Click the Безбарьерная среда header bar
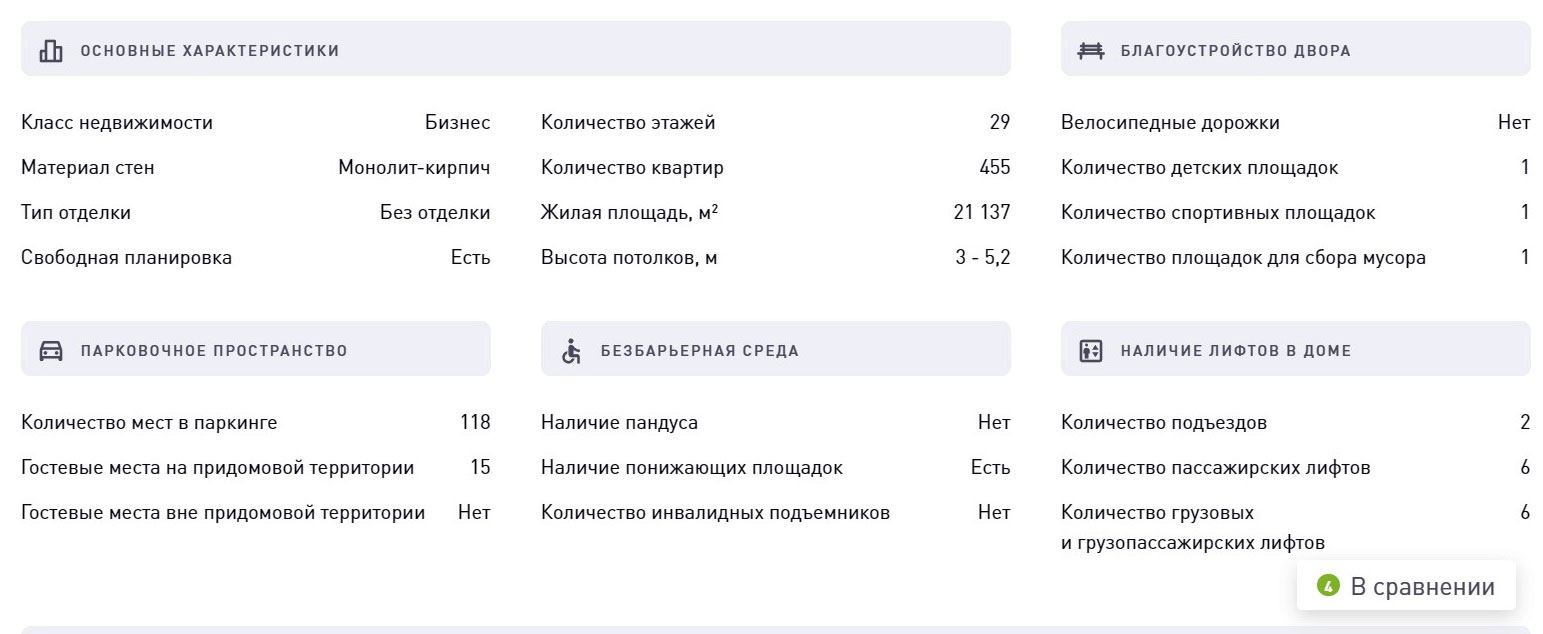This screenshot has height=634, width=1543. pos(775,349)
